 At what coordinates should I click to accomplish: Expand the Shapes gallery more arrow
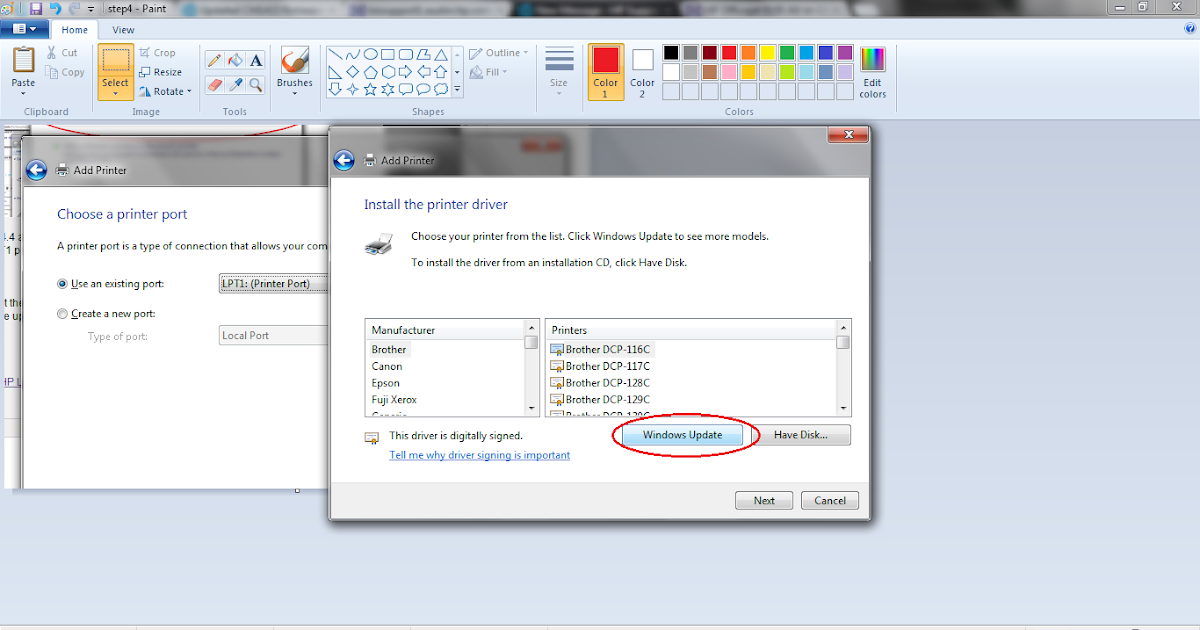457,90
